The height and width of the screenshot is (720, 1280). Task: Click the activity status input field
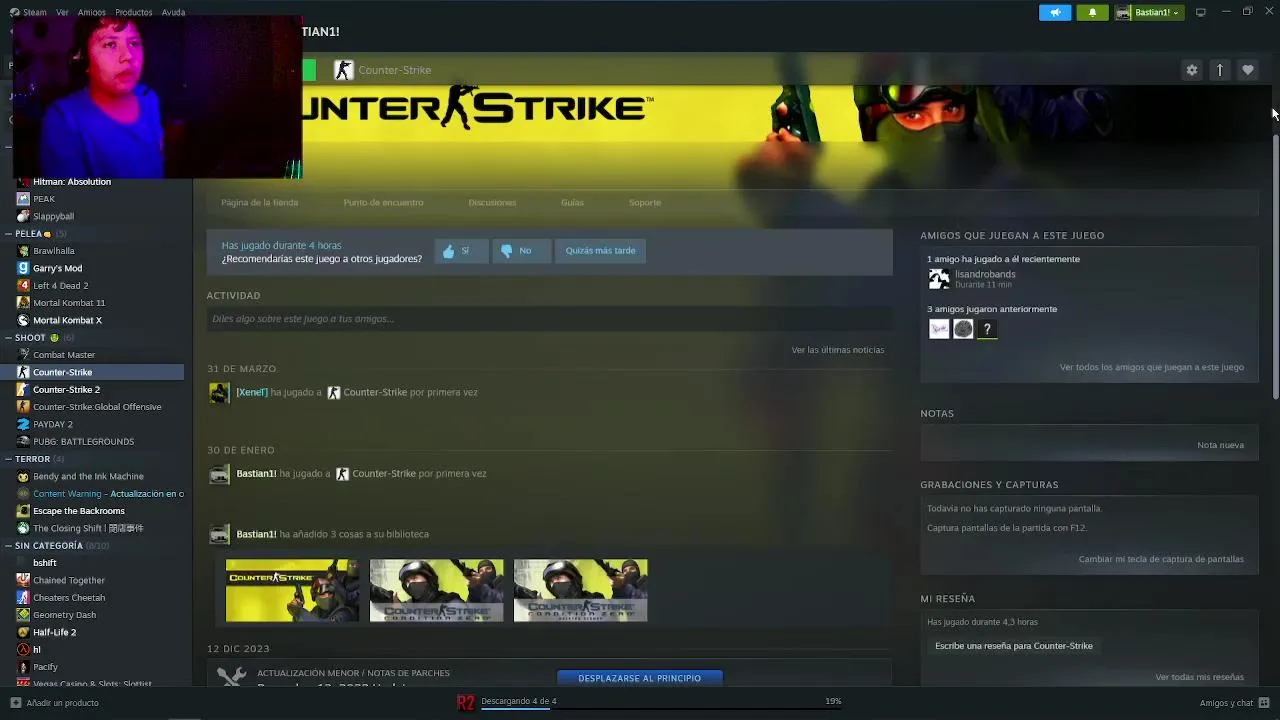[x=549, y=319]
